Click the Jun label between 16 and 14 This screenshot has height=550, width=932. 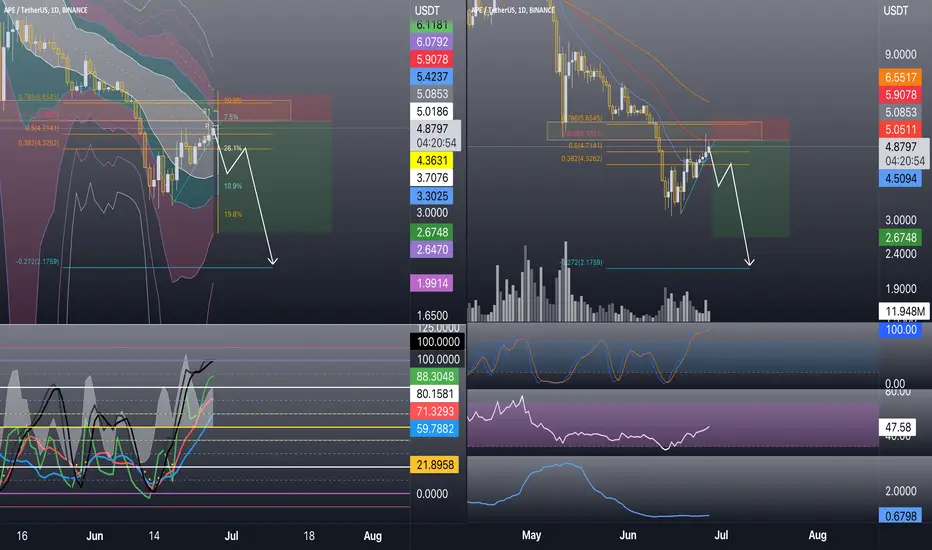tap(95, 536)
